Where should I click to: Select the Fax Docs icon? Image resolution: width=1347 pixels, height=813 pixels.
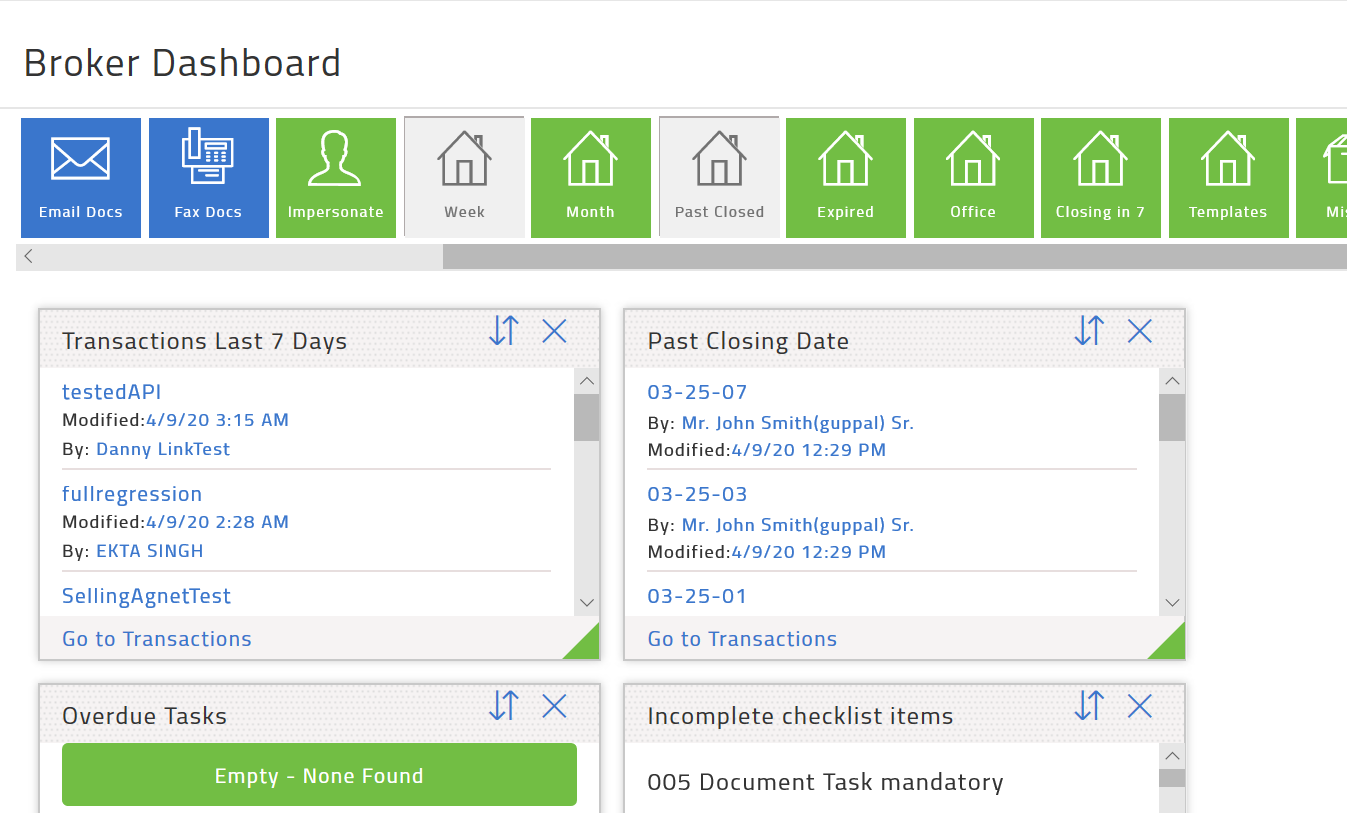(x=208, y=177)
